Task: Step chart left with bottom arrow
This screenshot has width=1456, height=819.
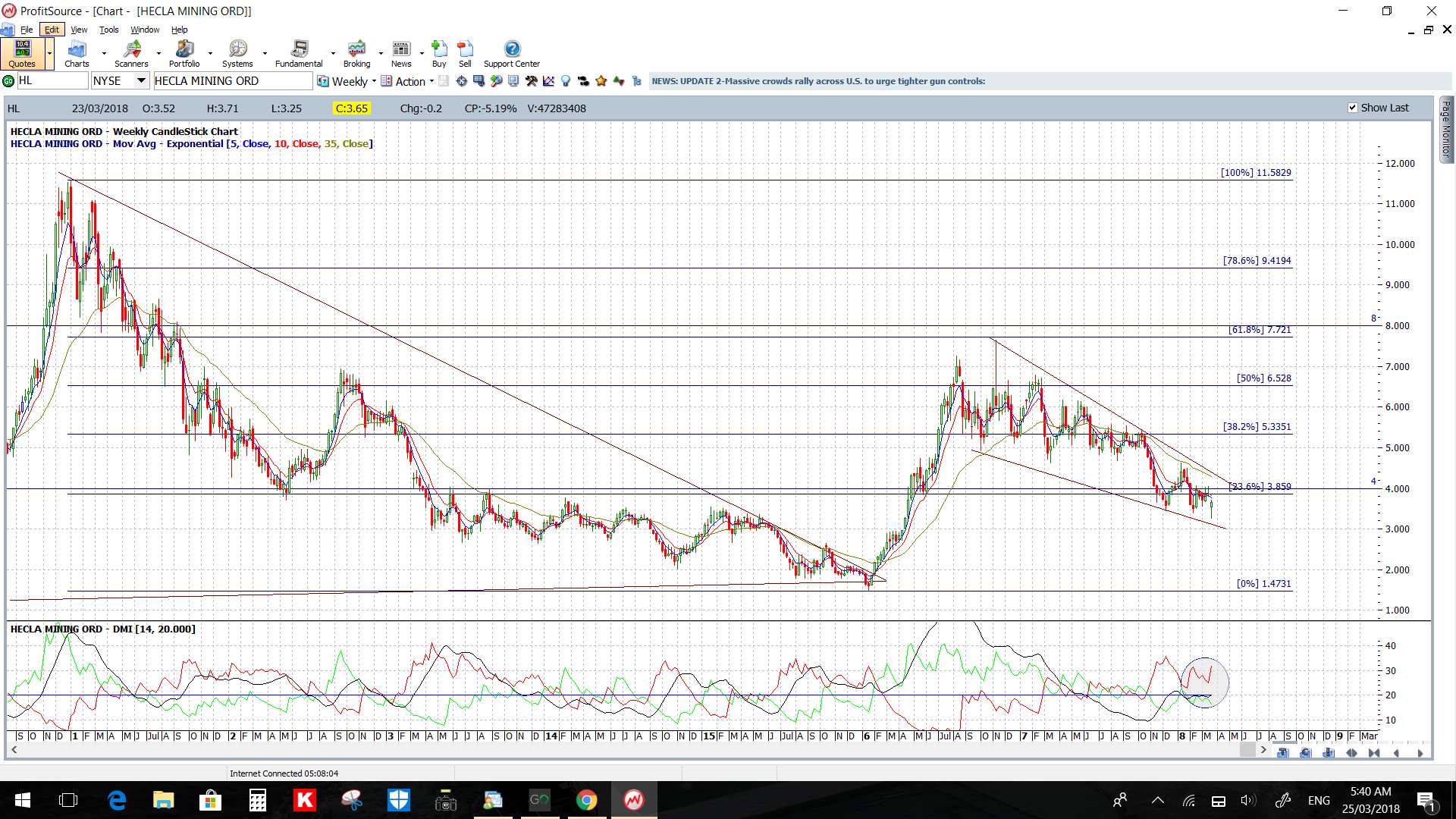Action: tap(1397, 753)
